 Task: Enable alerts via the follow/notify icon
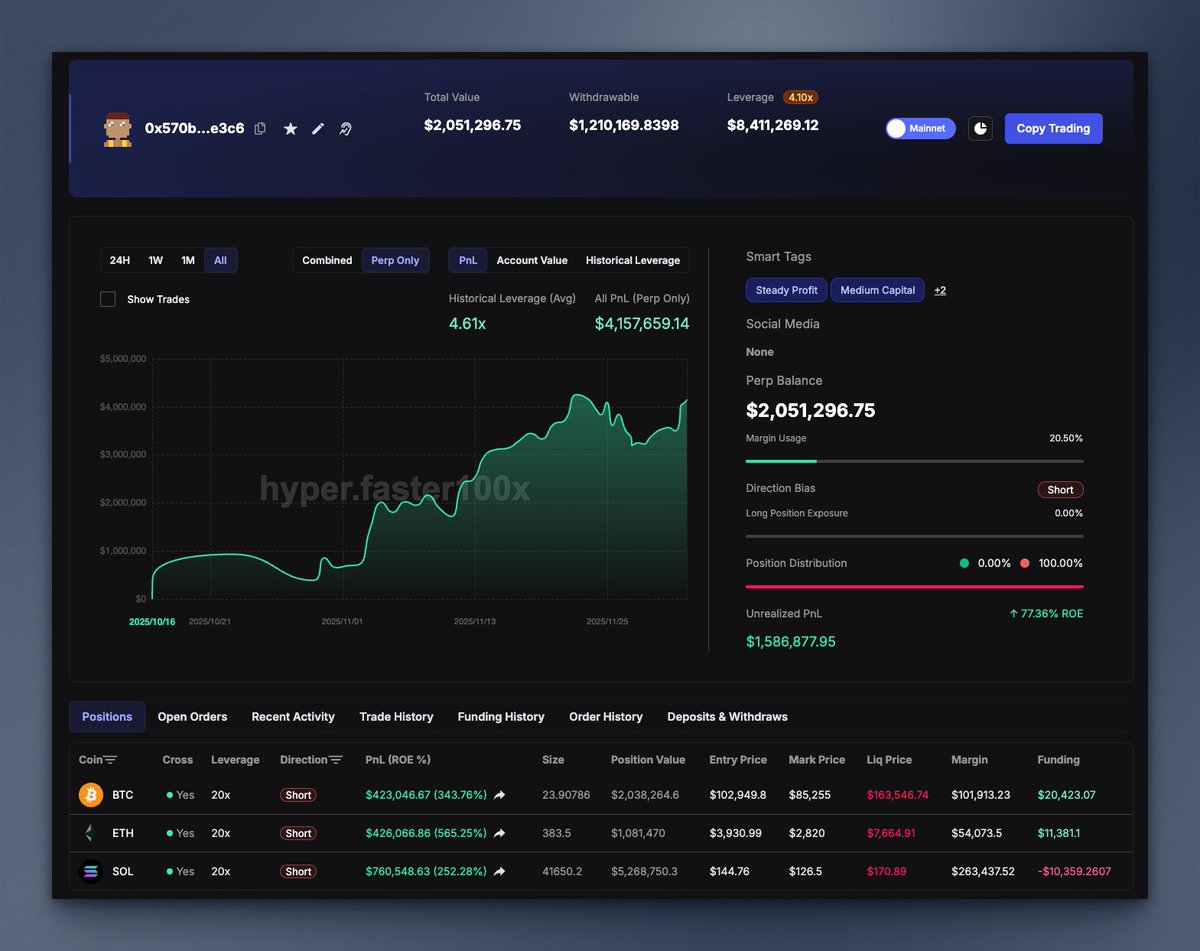pos(344,128)
